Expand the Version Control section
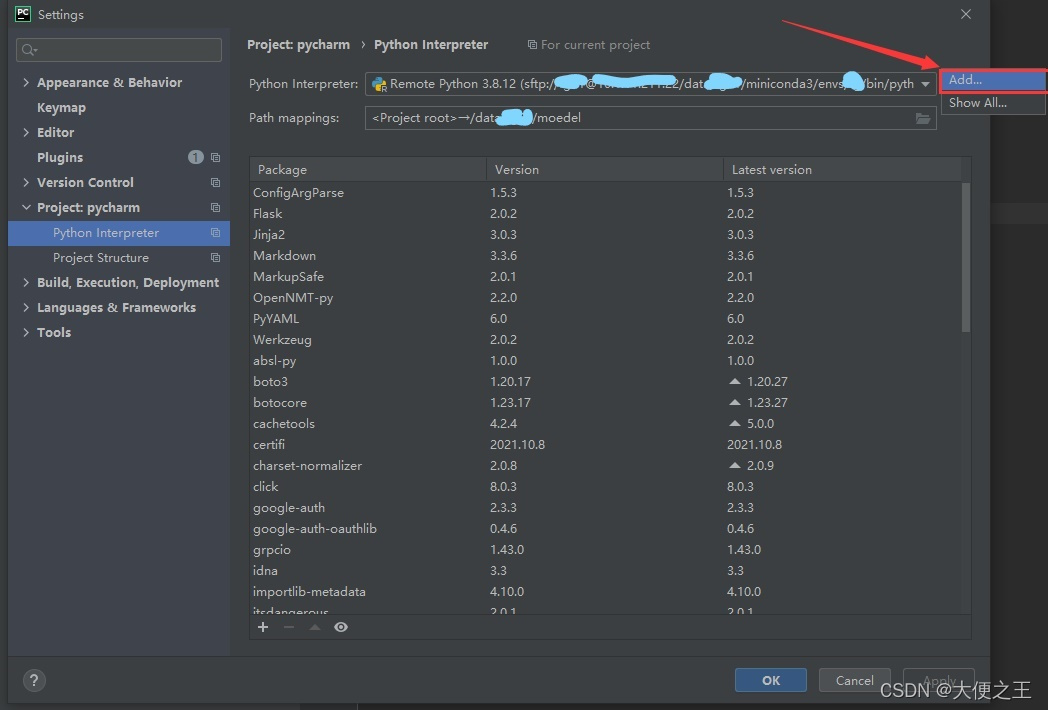 [x=26, y=183]
